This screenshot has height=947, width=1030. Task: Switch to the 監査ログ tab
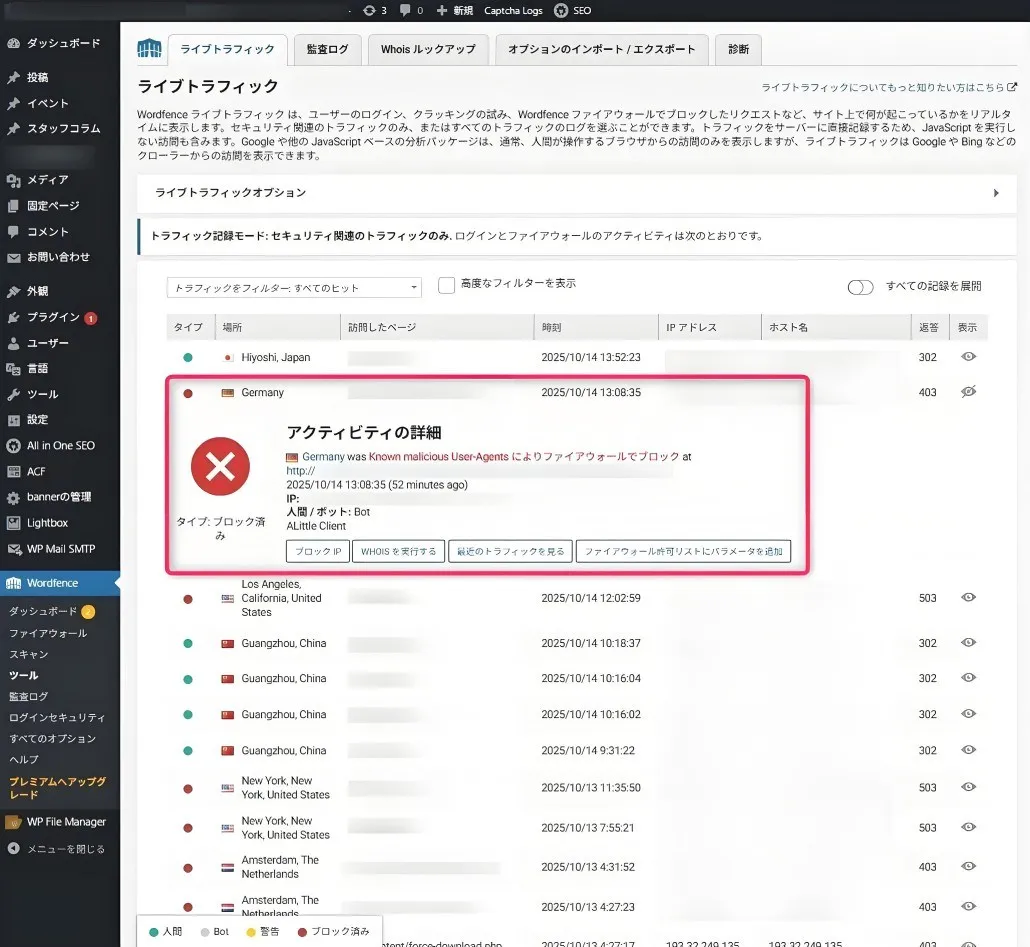[x=327, y=49]
